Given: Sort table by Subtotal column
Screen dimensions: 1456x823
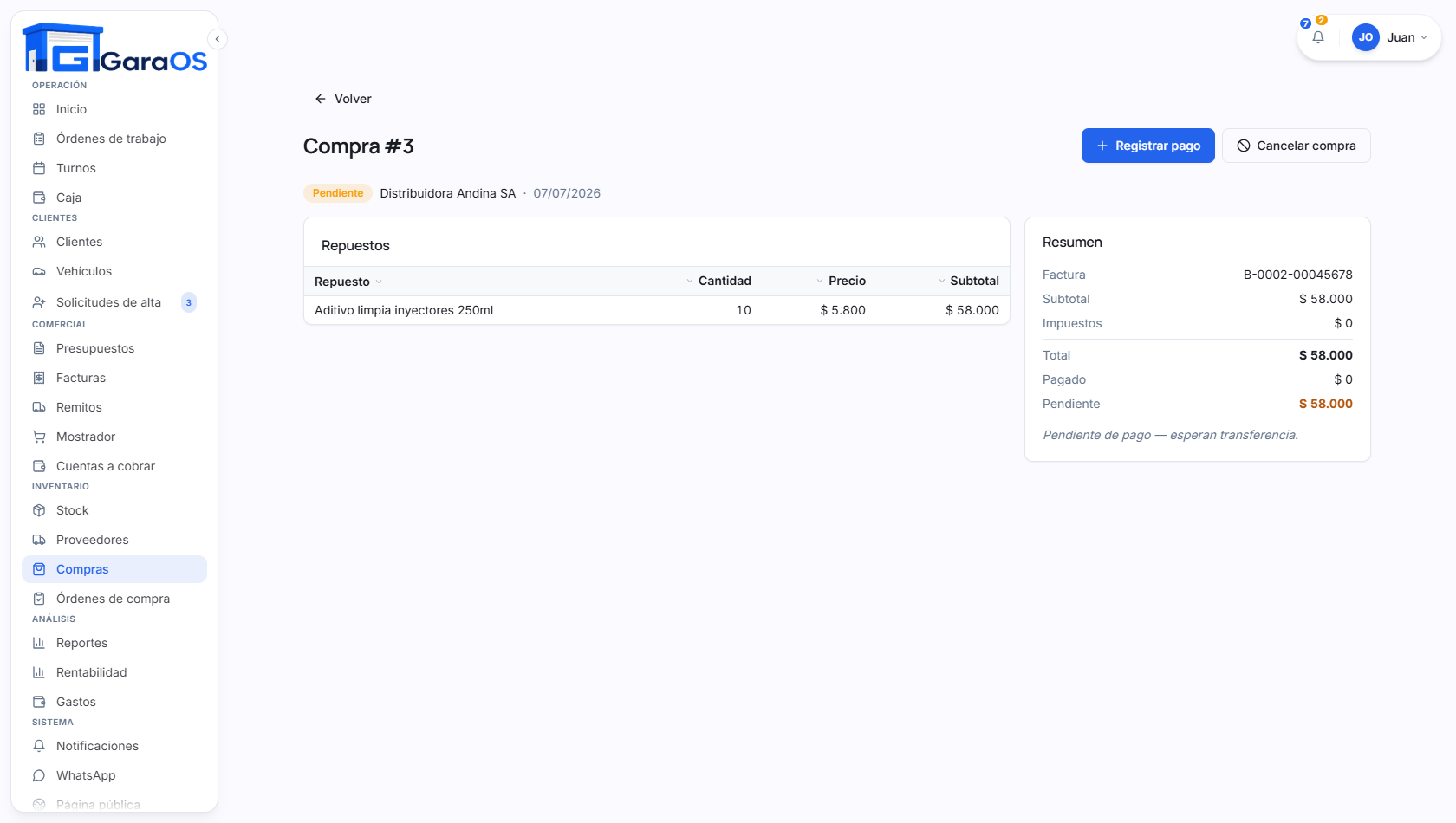Looking at the screenshot, I should [968, 281].
